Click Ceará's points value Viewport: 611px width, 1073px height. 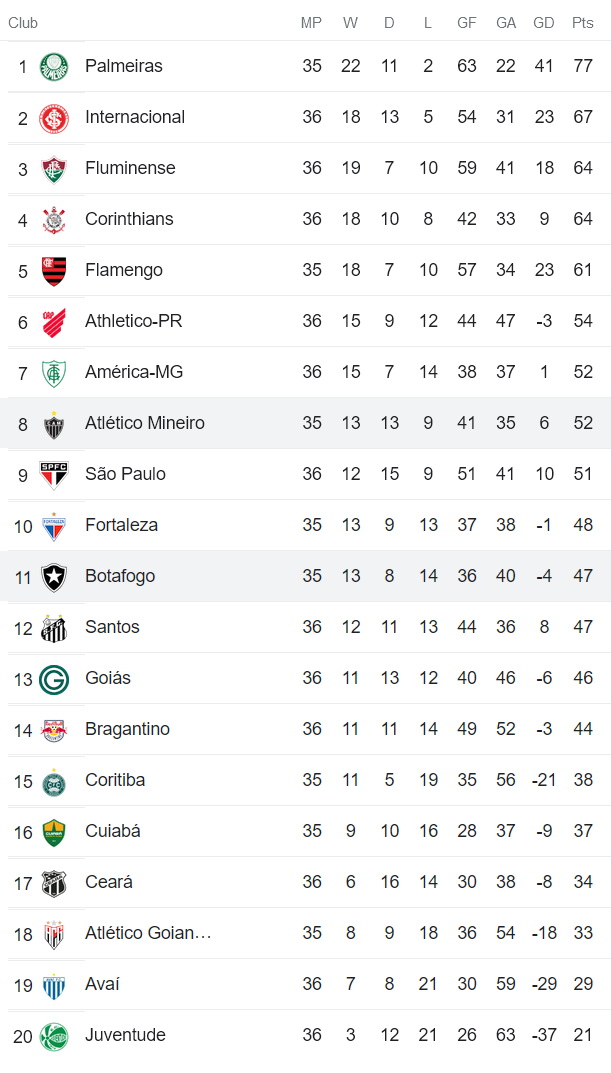point(583,882)
